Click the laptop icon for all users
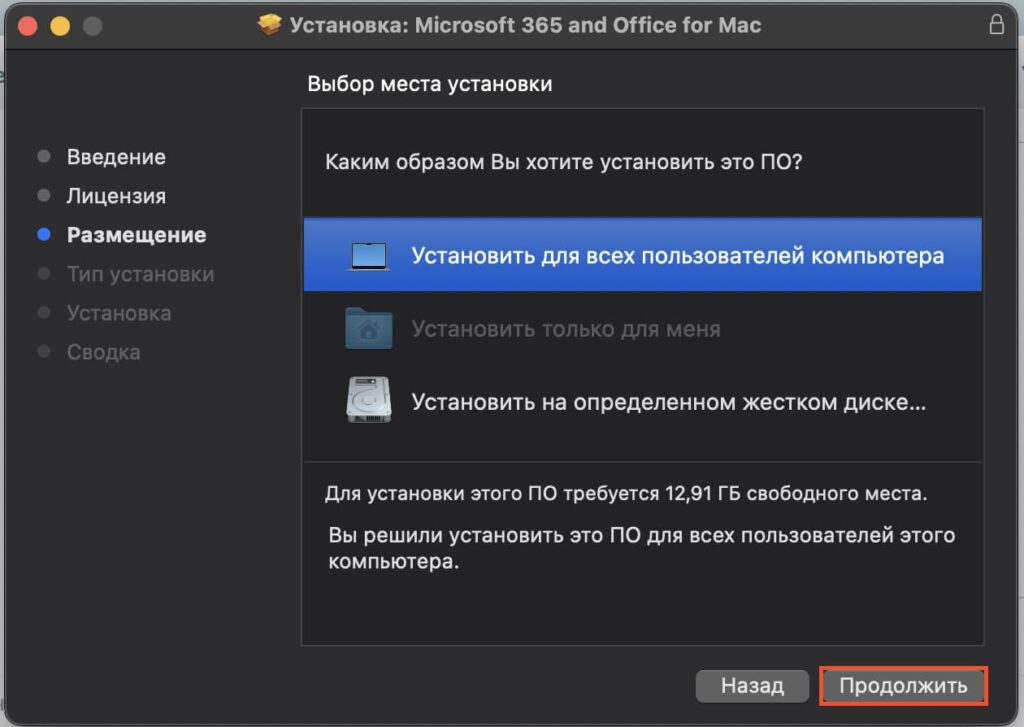1024x727 pixels. tap(369, 256)
